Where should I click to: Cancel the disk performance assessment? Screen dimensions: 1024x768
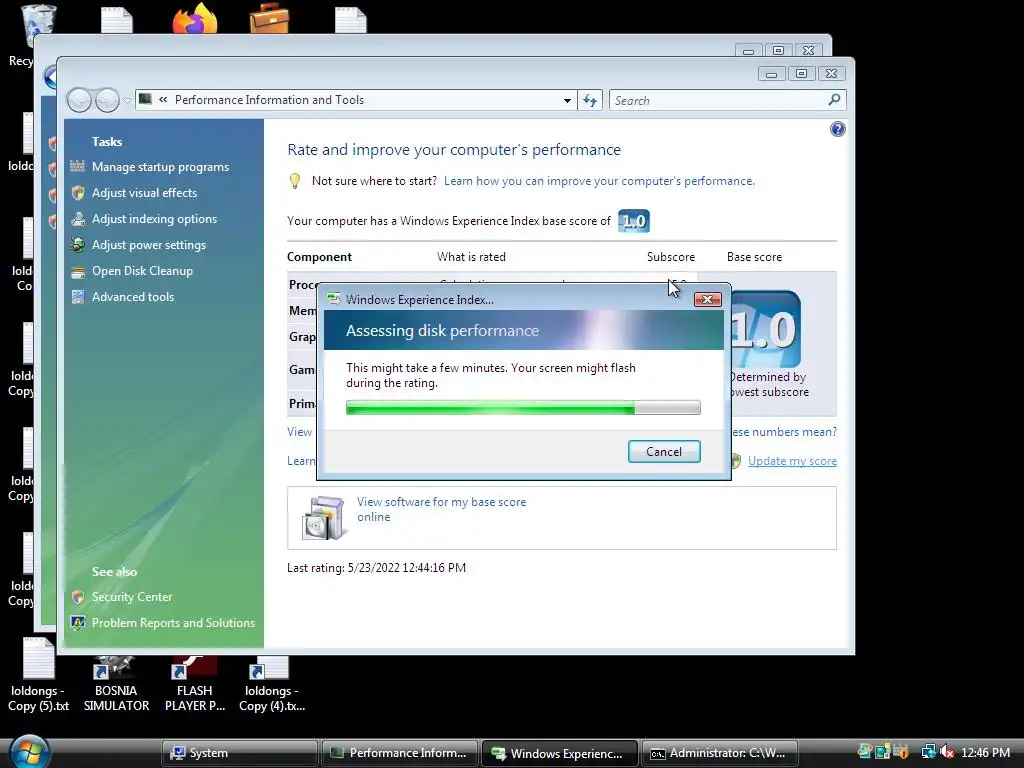click(664, 451)
